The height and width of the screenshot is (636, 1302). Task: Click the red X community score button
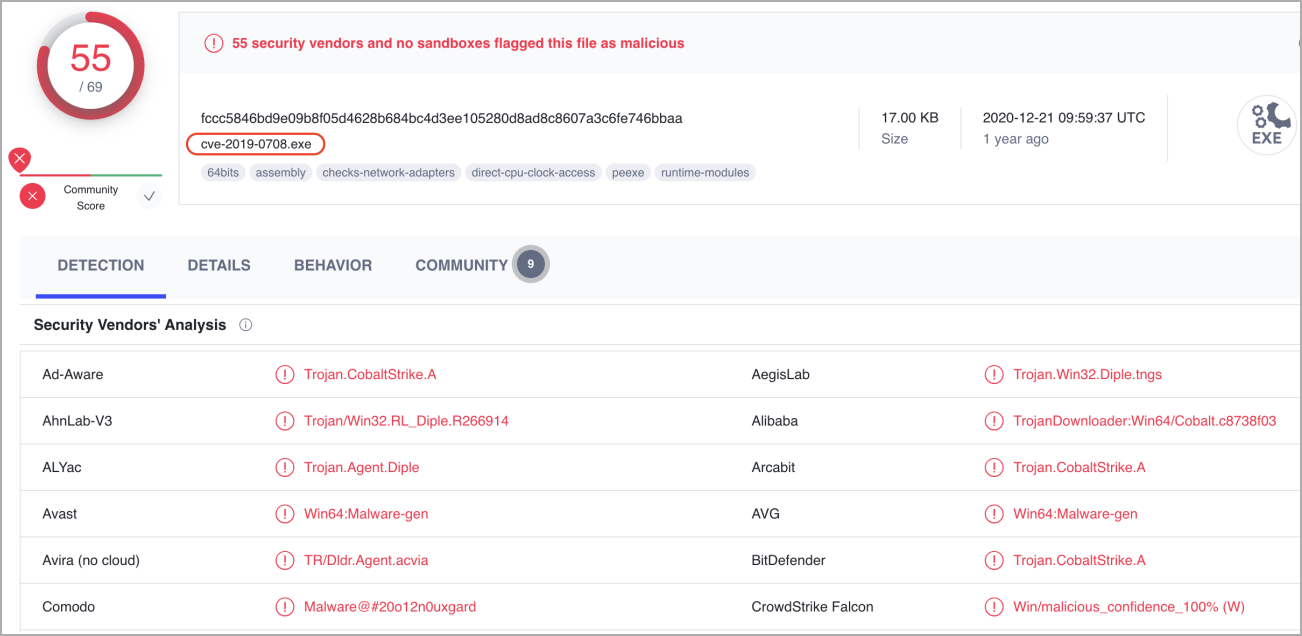pyautogui.click(x=33, y=197)
